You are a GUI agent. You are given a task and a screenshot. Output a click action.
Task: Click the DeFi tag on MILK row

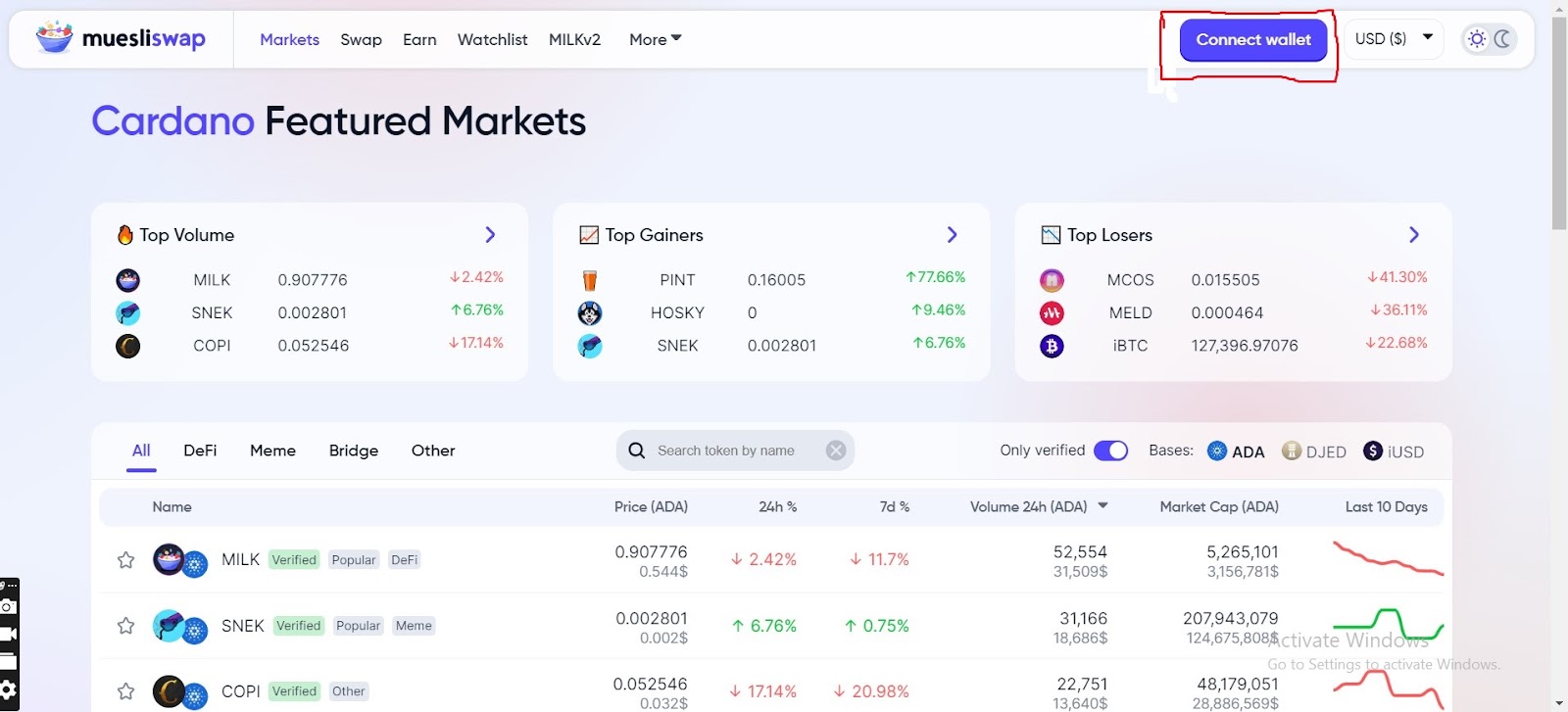[404, 560]
